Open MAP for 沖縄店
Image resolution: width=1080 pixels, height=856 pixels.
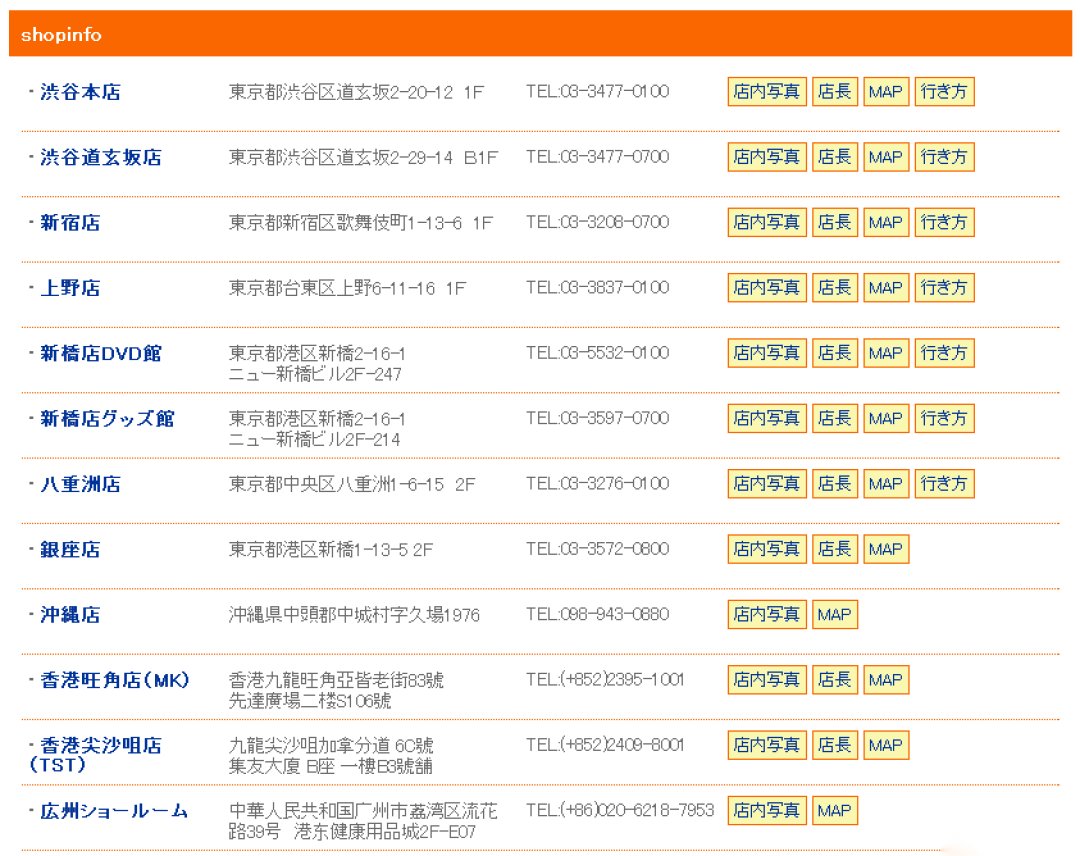coord(835,614)
